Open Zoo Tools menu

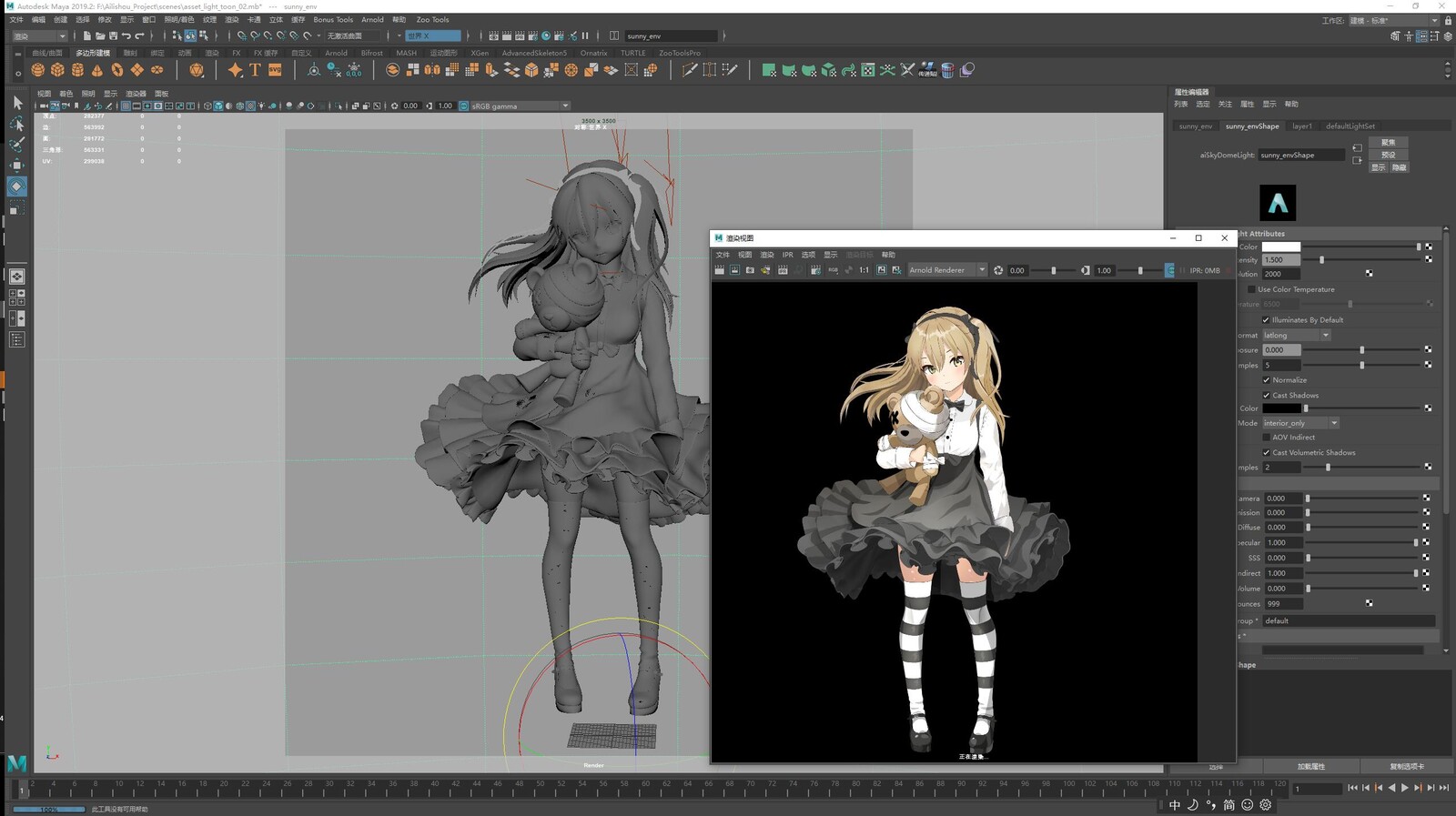coord(432,20)
